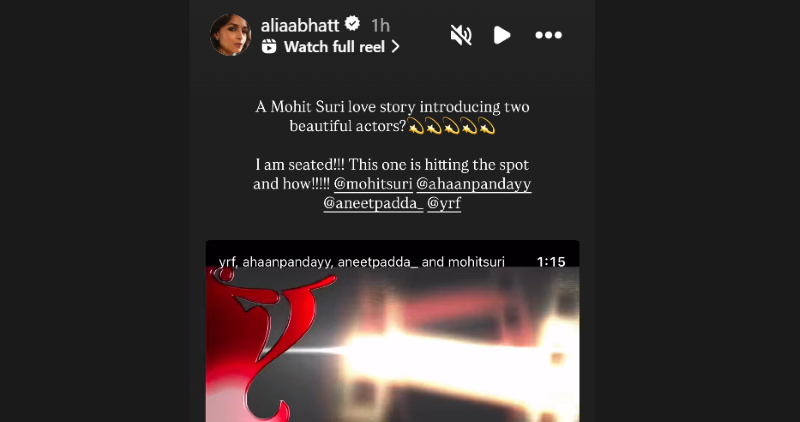Image resolution: width=800 pixels, height=422 pixels.
Task: Click the reel authors line starting with yrf
Action: pos(362,262)
